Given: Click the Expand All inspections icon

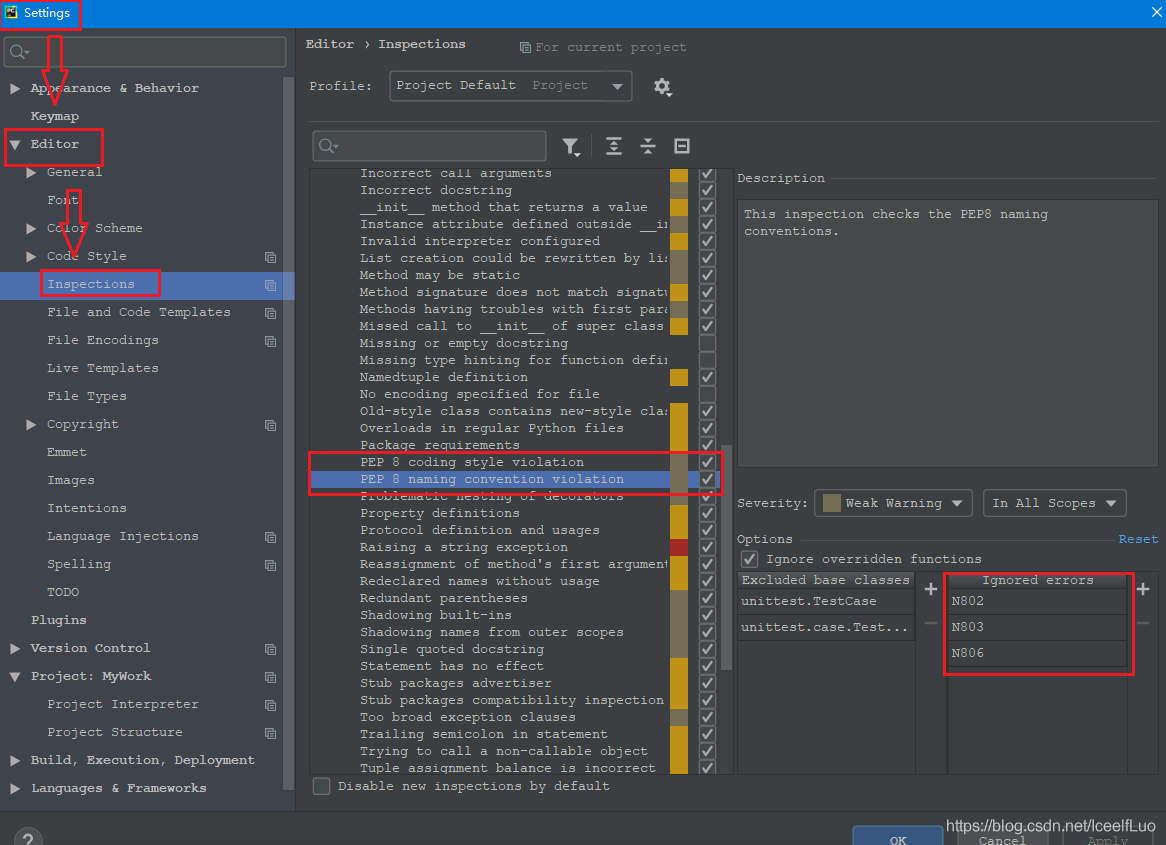Looking at the screenshot, I should point(614,147).
